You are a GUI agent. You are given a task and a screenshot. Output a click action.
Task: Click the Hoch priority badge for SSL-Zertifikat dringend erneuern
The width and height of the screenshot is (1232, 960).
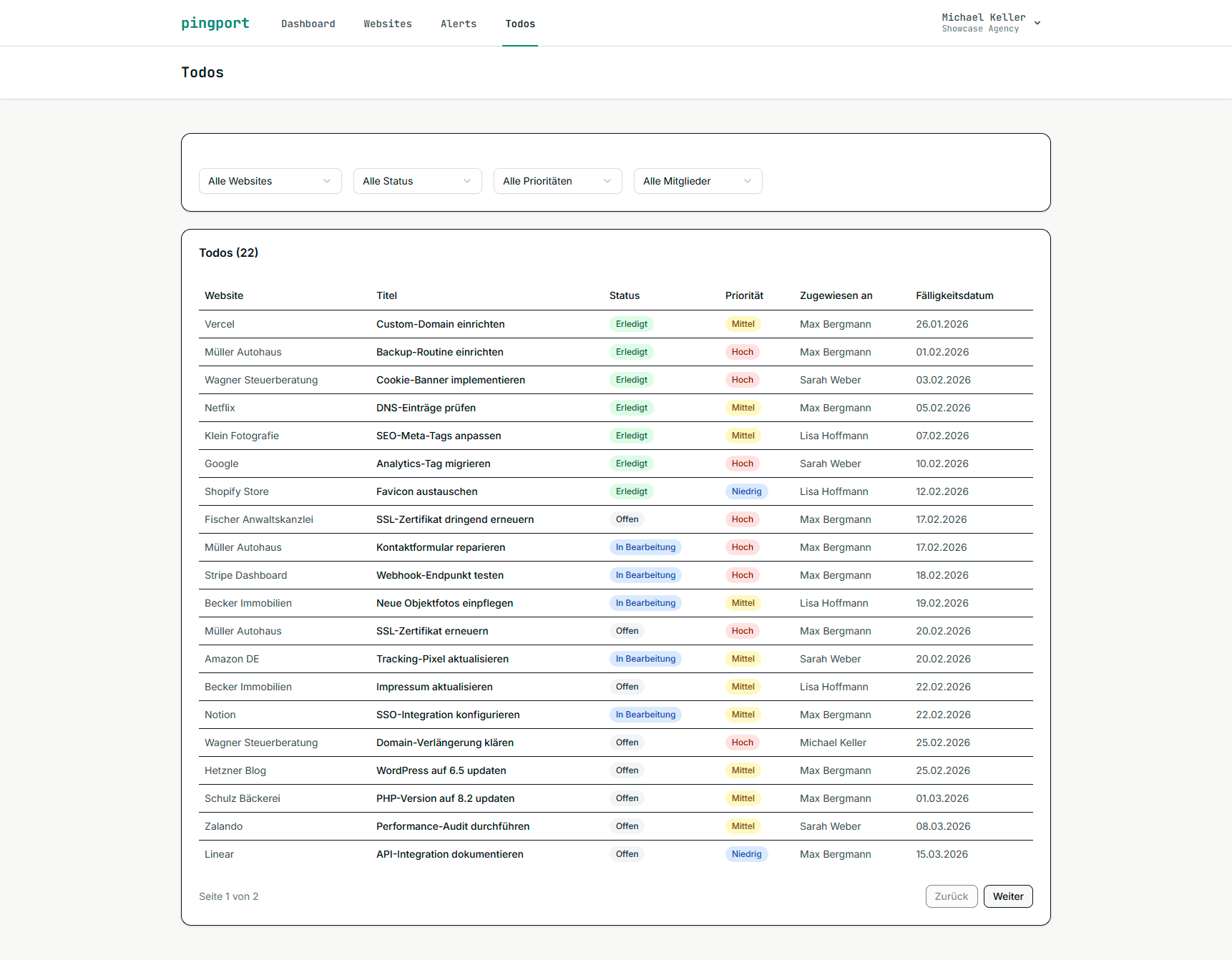(x=743, y=519)
